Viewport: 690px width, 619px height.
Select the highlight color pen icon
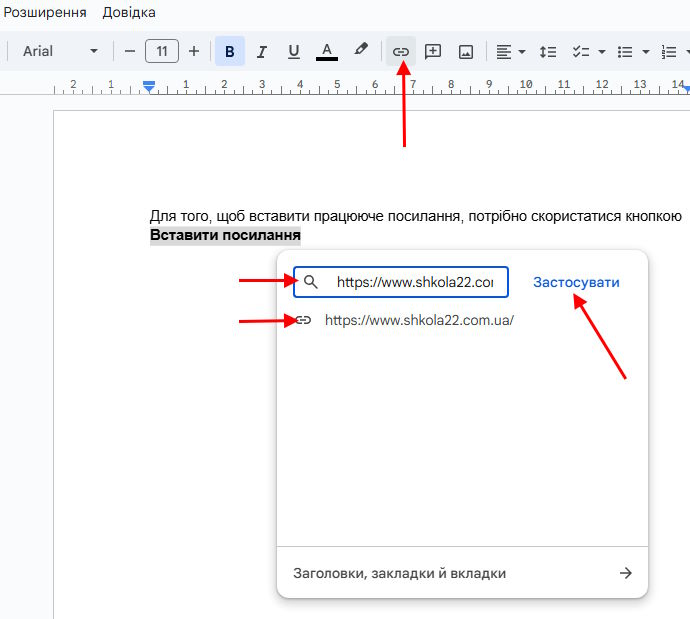[x=361, y=50]
